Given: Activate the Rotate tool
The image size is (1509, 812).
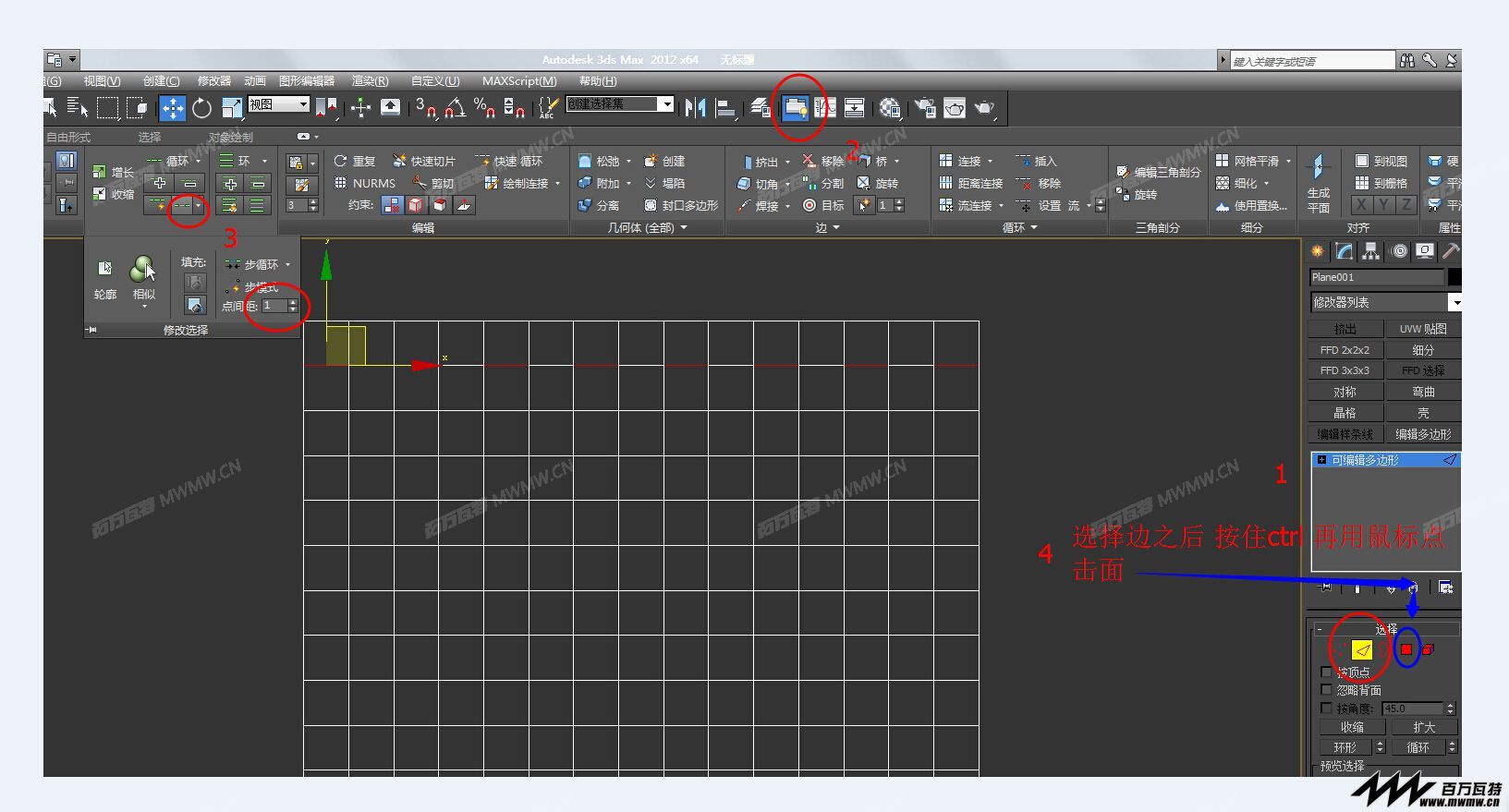Looking at the screenshot, I should pyautogui.click(x=201, y=108).
